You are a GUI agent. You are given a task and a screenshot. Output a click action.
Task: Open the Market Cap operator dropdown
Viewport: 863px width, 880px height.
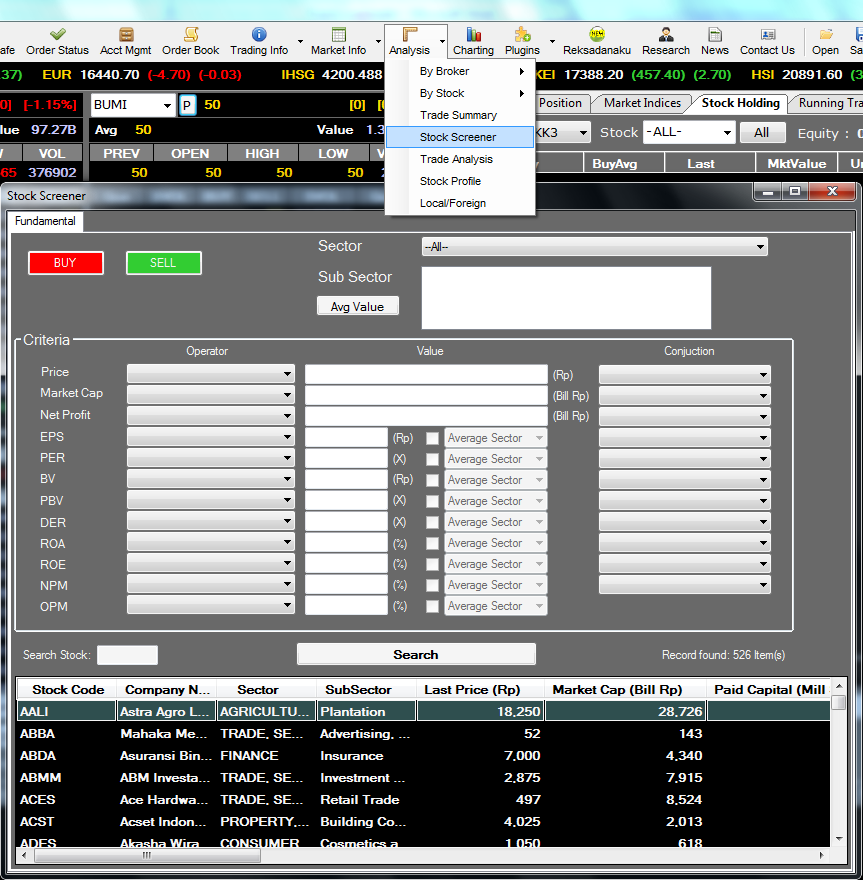(211, 395)
